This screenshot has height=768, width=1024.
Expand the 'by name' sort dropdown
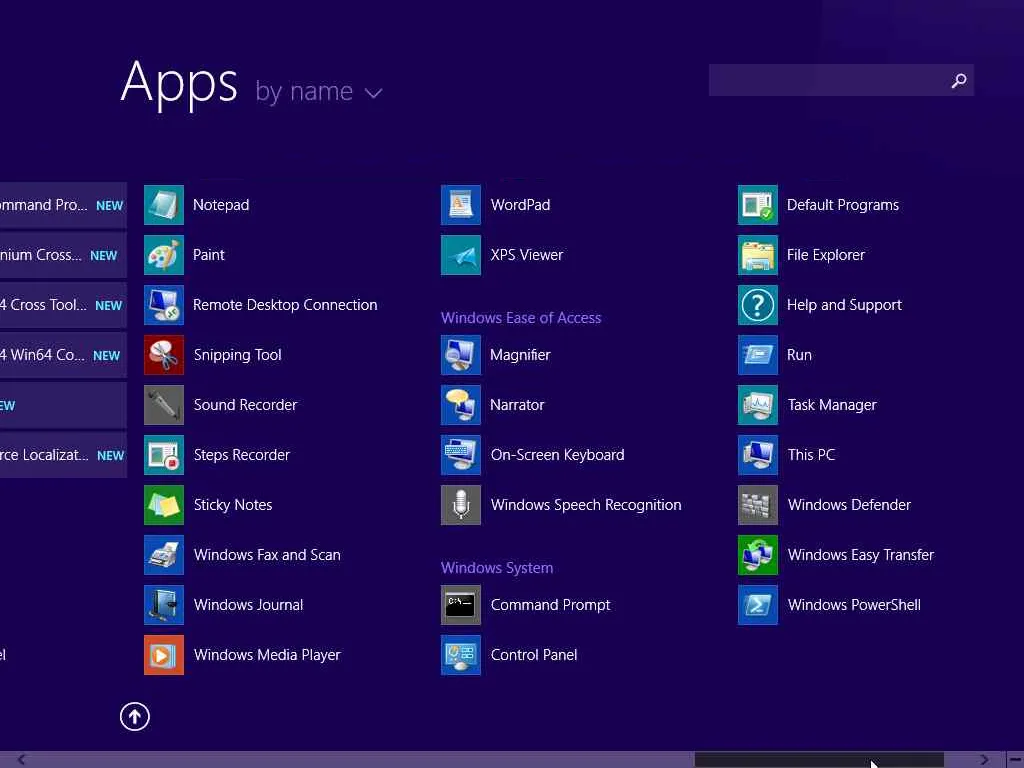pos(319,91)
